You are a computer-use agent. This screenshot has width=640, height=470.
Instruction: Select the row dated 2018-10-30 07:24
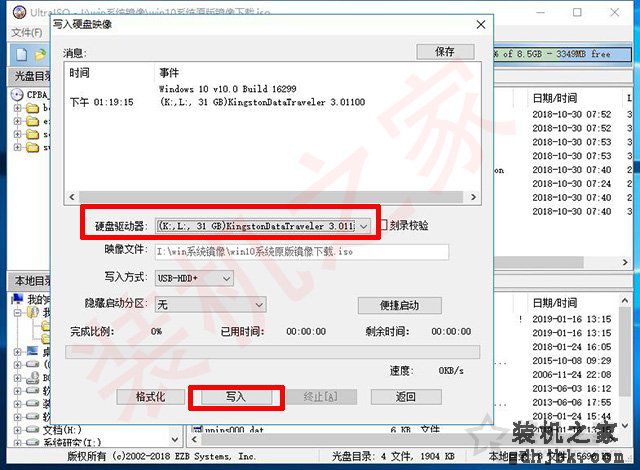[x=571, y=184]
